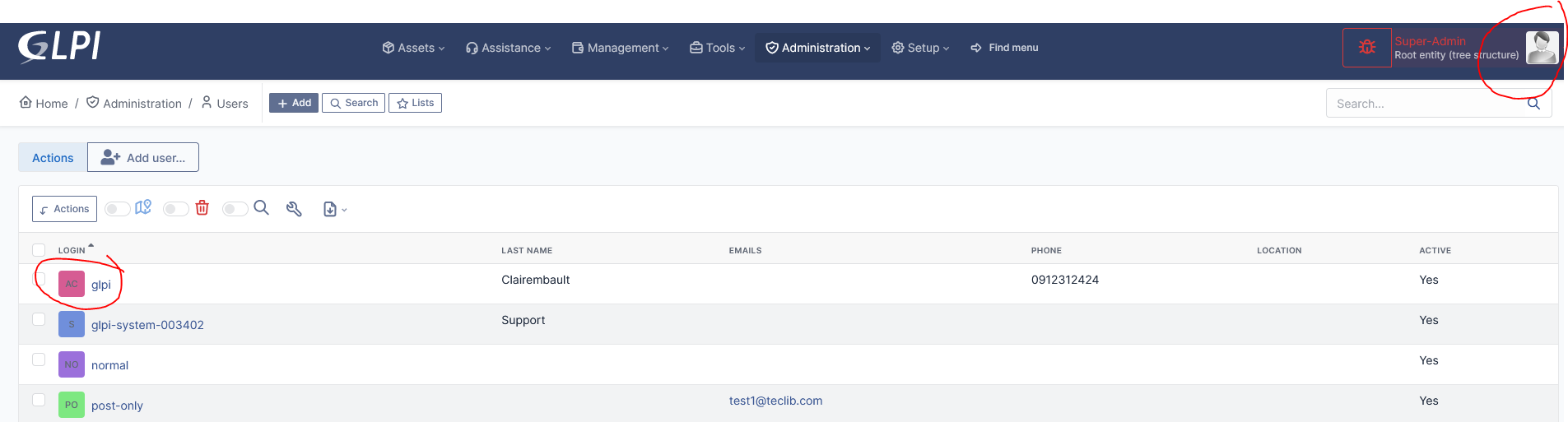1568x422 pixels.
Task: Click the global search magnifier icon
Action: (1533, 104)
